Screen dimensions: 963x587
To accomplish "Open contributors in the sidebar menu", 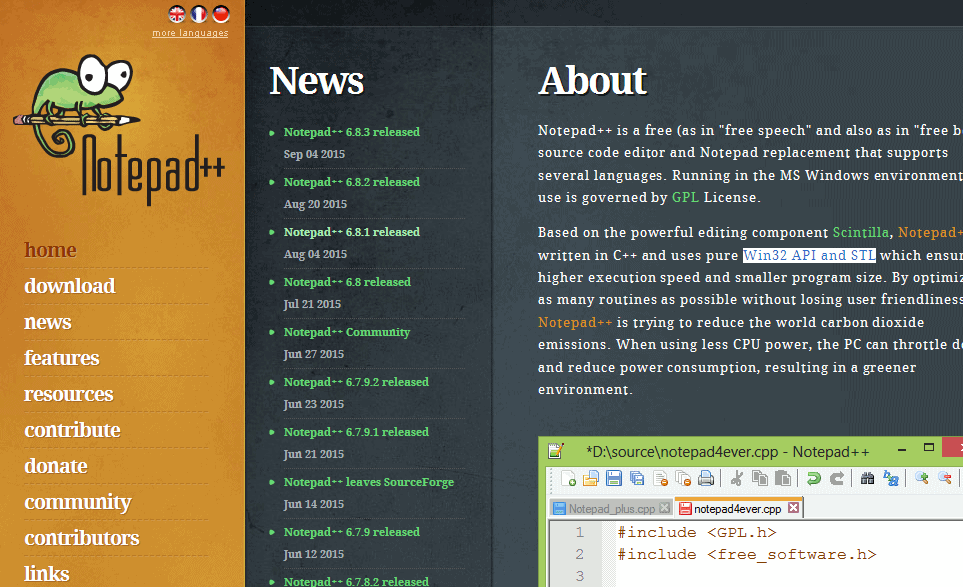I will [x=82, y=537].
